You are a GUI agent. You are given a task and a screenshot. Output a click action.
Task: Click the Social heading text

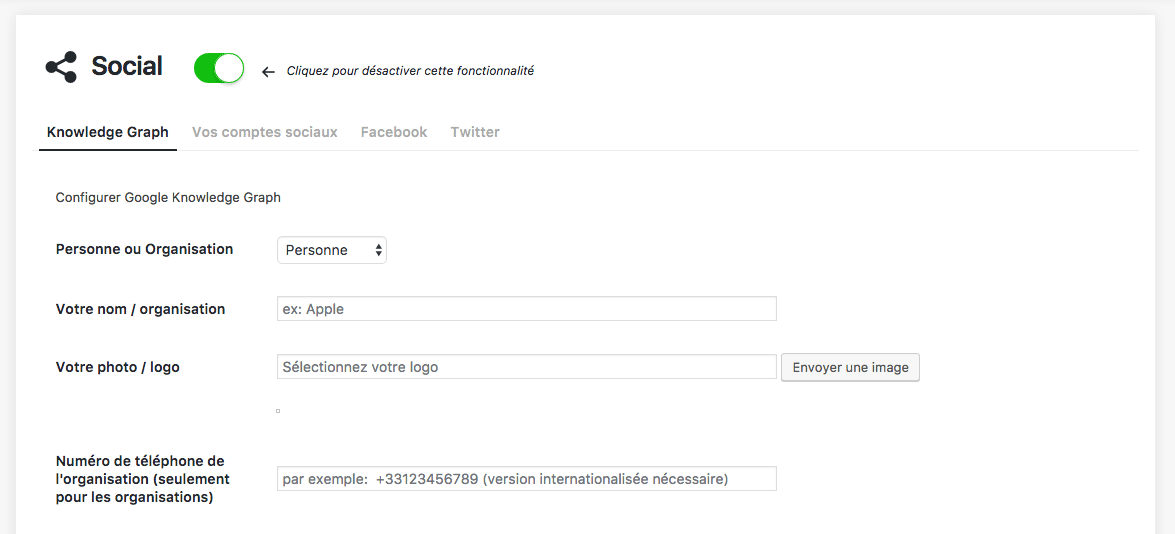click(127, 67)
